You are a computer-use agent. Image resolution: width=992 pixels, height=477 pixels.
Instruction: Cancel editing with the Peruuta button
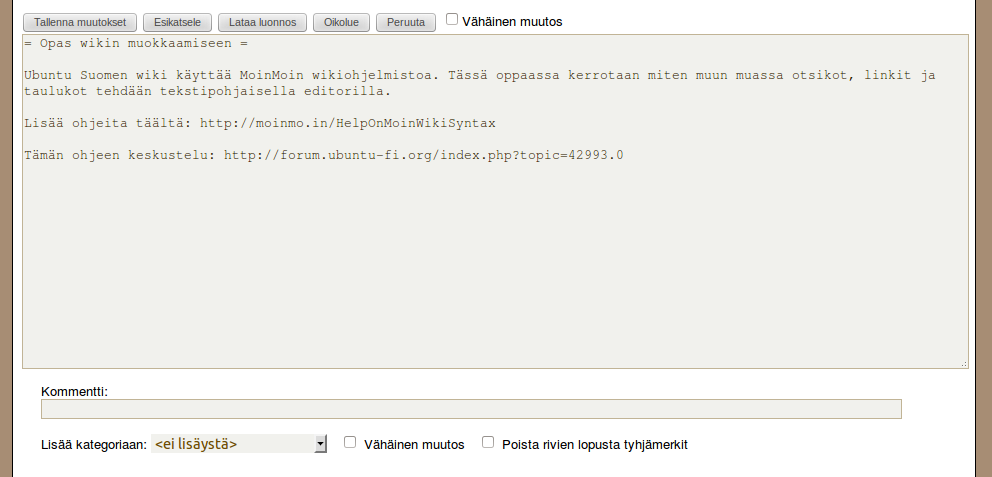406,22
